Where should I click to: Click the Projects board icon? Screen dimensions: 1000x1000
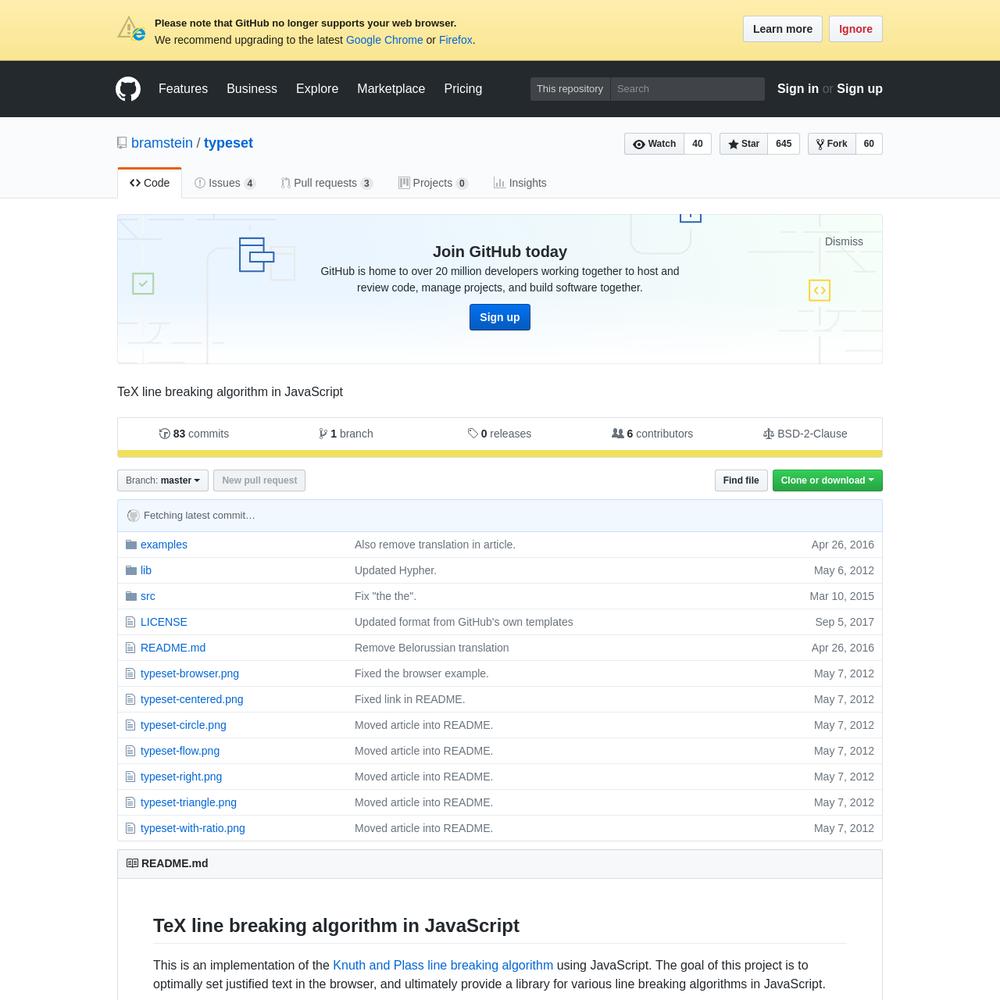[404, 183]
